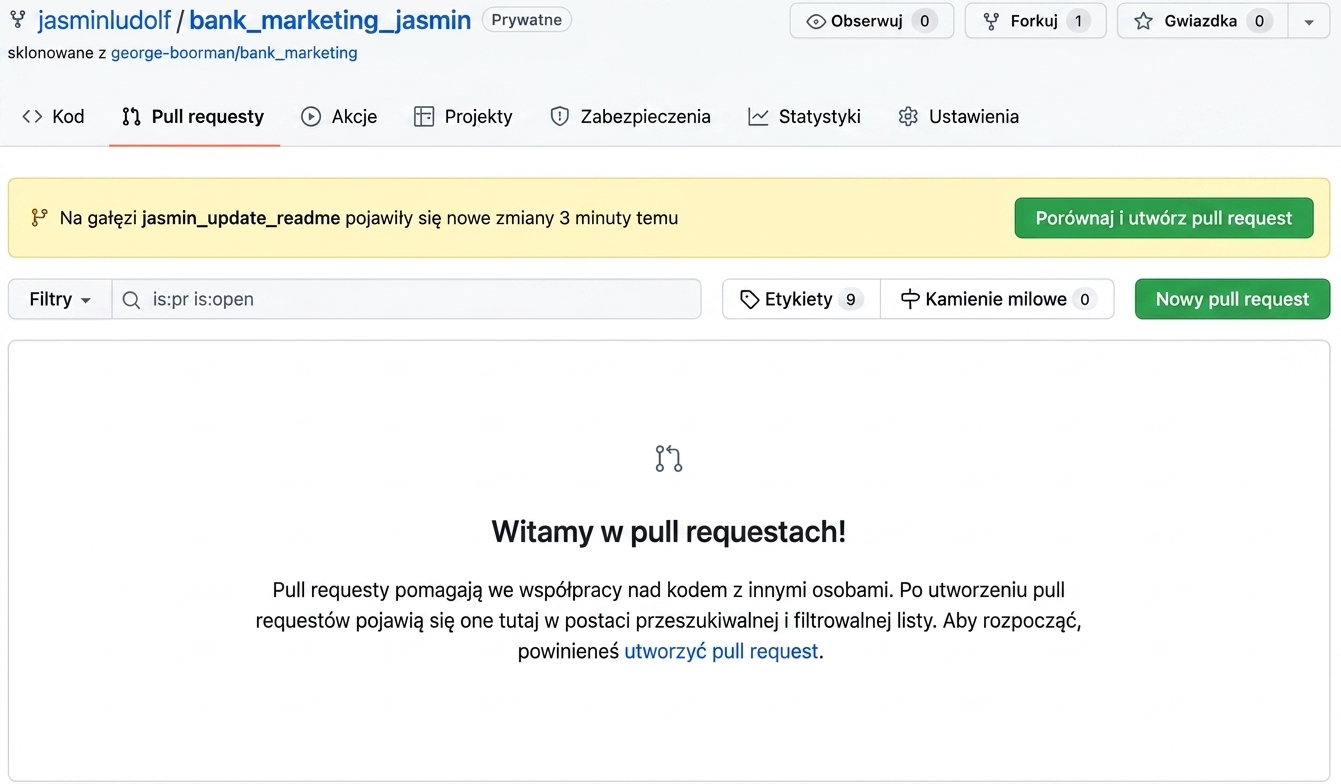1341x784 pixels.
Task: Focus the is:pr is:open search field
Action: [x=406, y=299]
